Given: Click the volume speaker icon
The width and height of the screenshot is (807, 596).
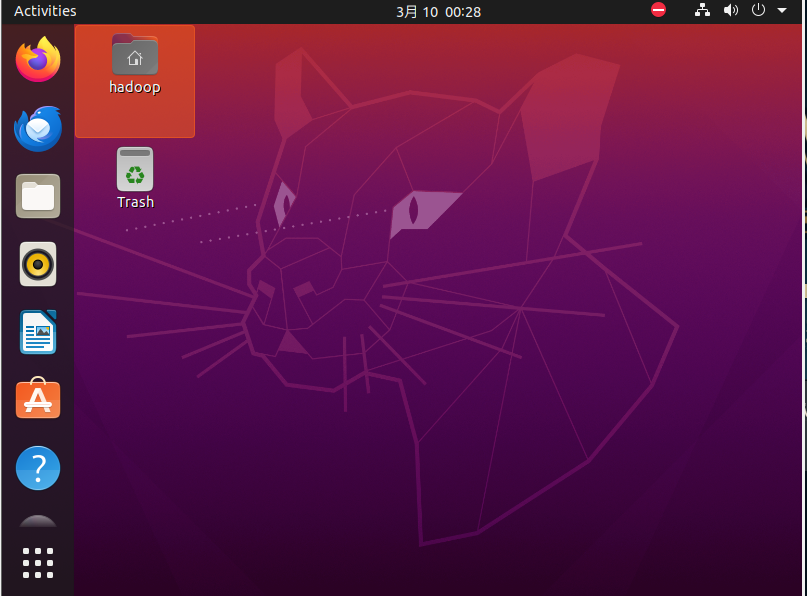Looking at the screenshot, I should [731, 10].
